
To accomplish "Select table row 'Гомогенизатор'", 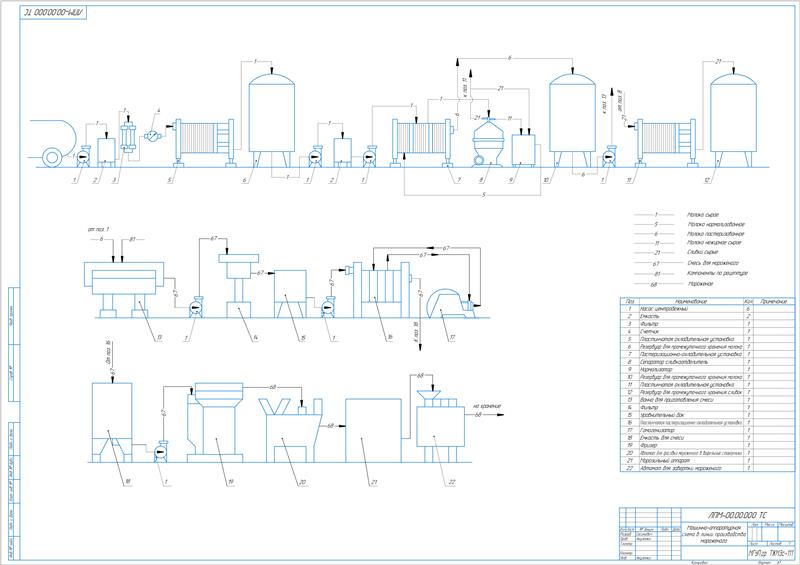I will 707,430.
